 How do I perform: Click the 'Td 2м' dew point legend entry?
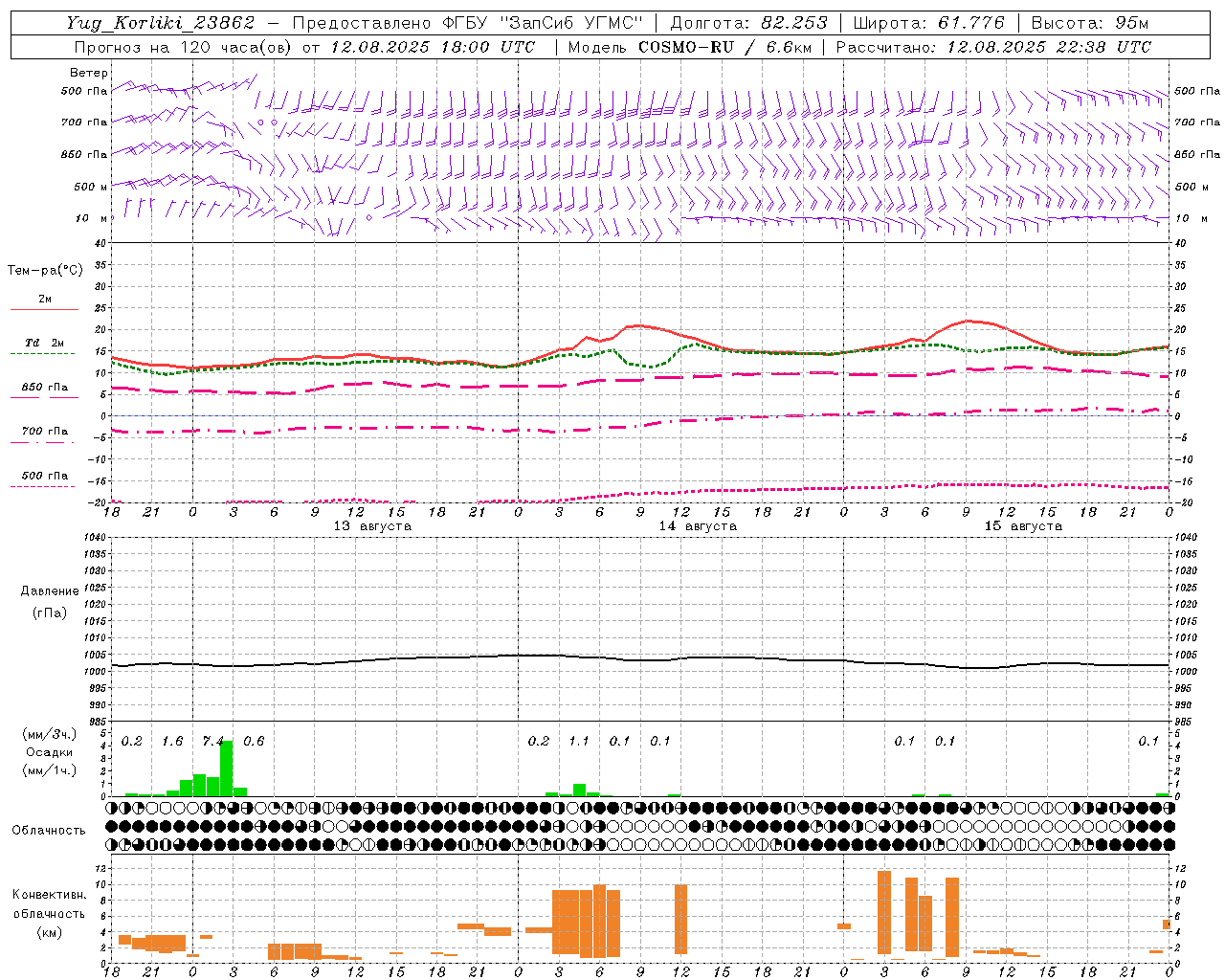tap(44, 343)
